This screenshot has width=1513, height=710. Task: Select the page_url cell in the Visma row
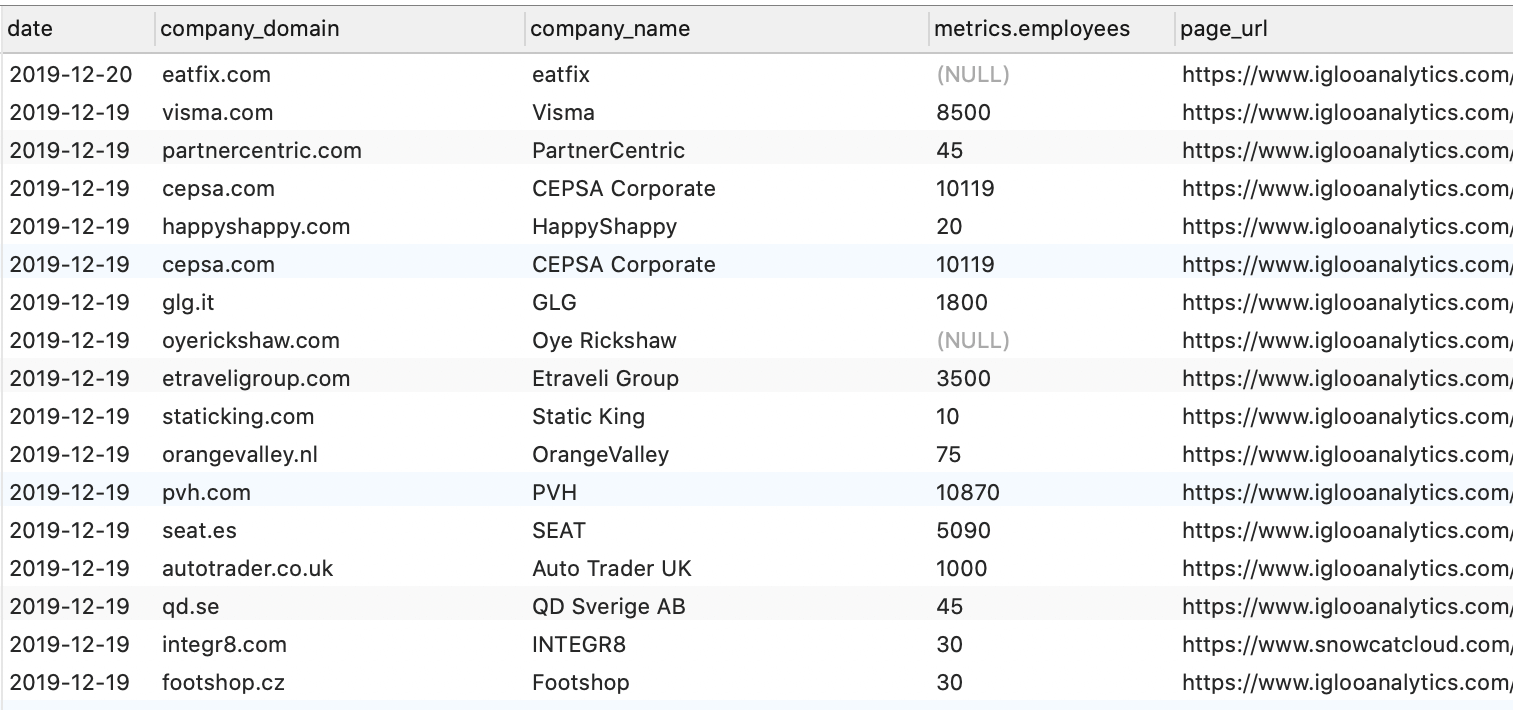coord(1347,113)
